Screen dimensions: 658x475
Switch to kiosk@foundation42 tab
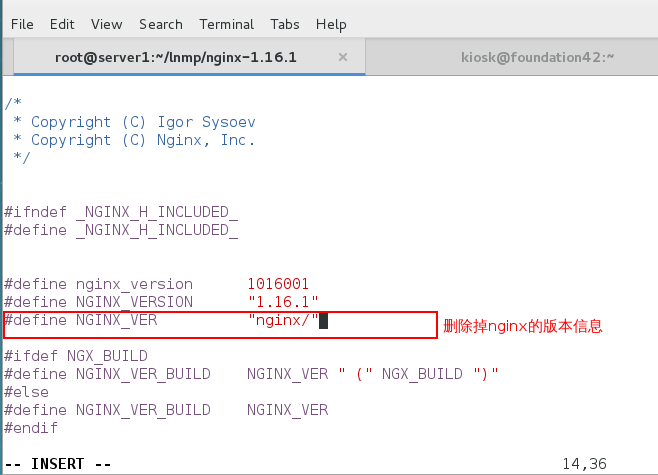537,57
